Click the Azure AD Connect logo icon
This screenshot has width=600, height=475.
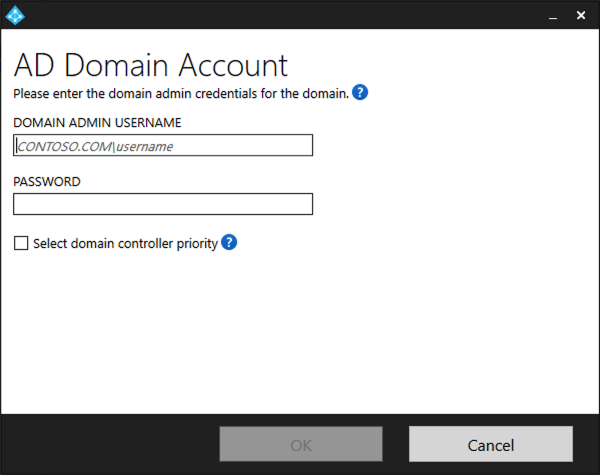15,15
